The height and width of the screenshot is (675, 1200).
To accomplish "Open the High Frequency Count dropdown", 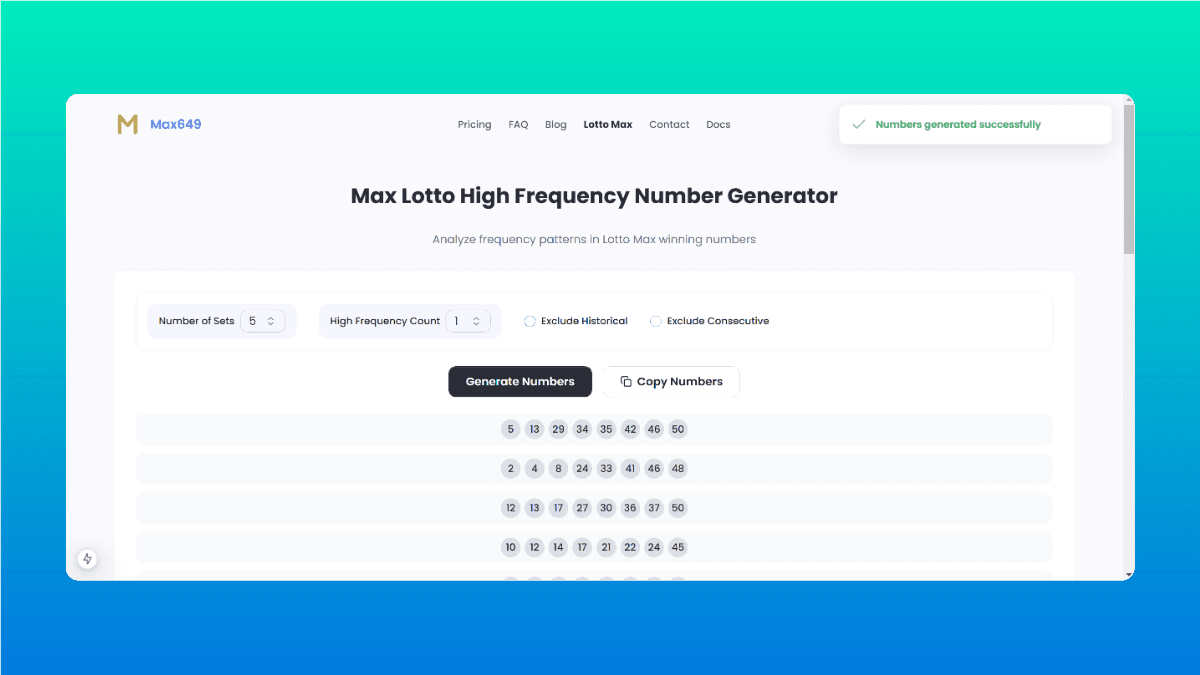I will click(468, 321).
